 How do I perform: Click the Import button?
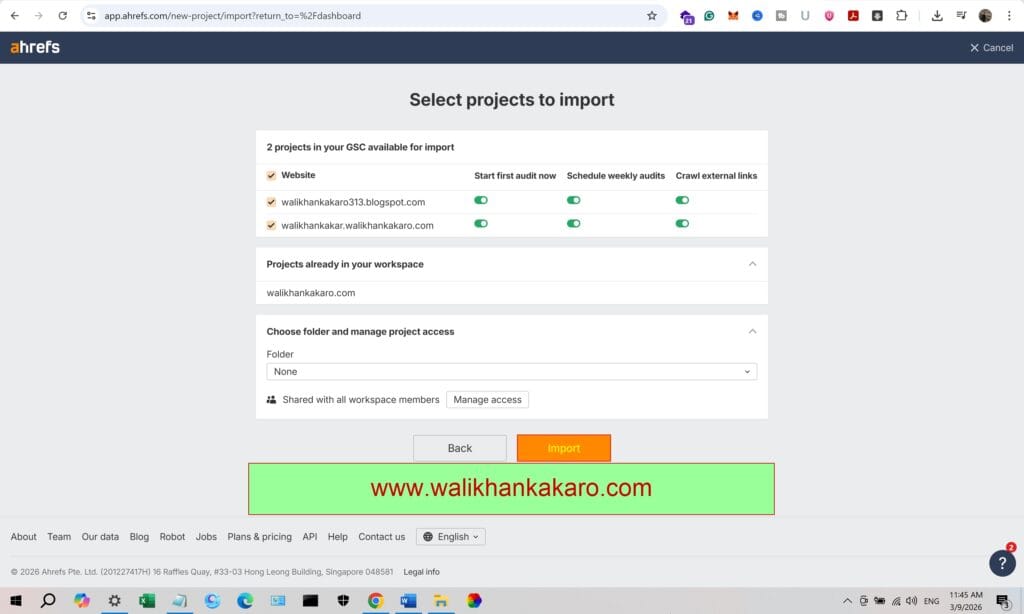564,448
